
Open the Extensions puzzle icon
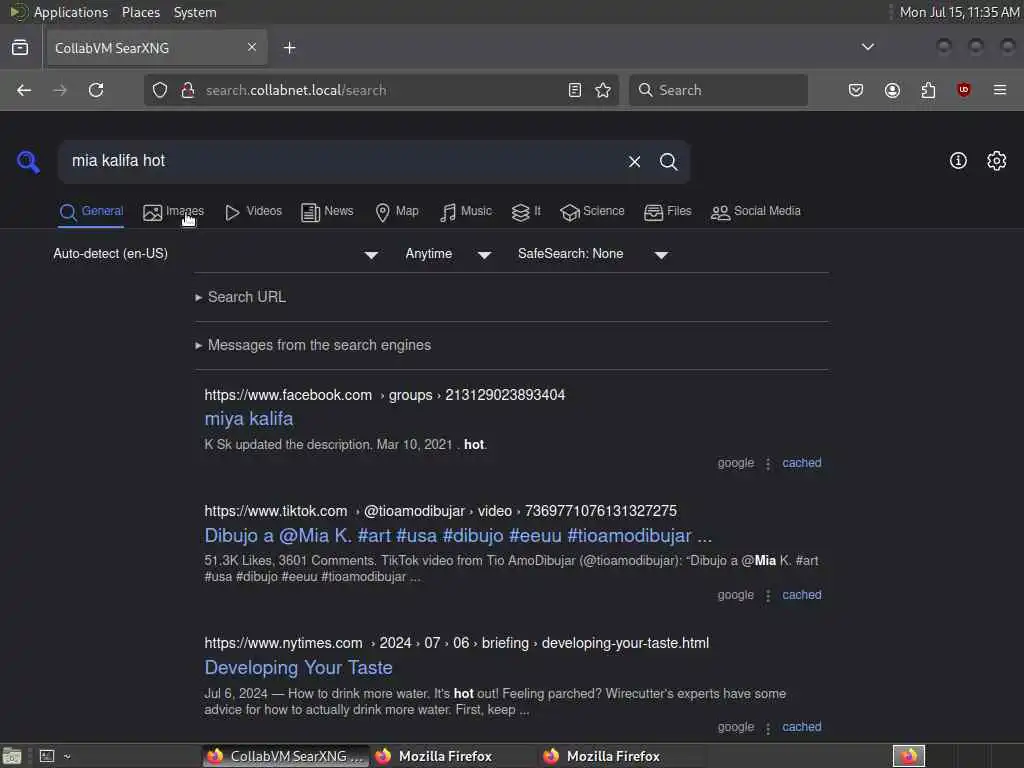928,90
